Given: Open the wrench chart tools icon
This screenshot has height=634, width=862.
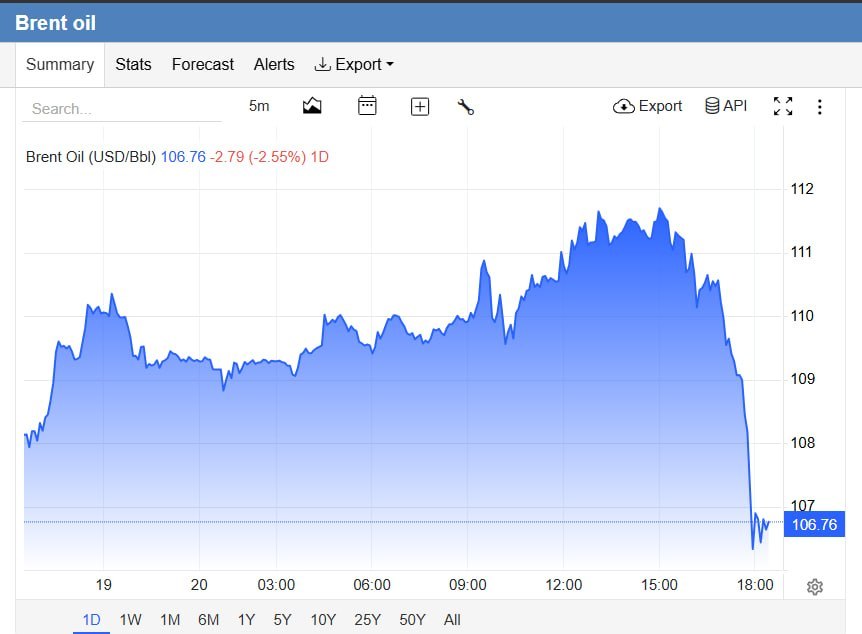Looking at the screenshot, I should click(x=466, y=107).
